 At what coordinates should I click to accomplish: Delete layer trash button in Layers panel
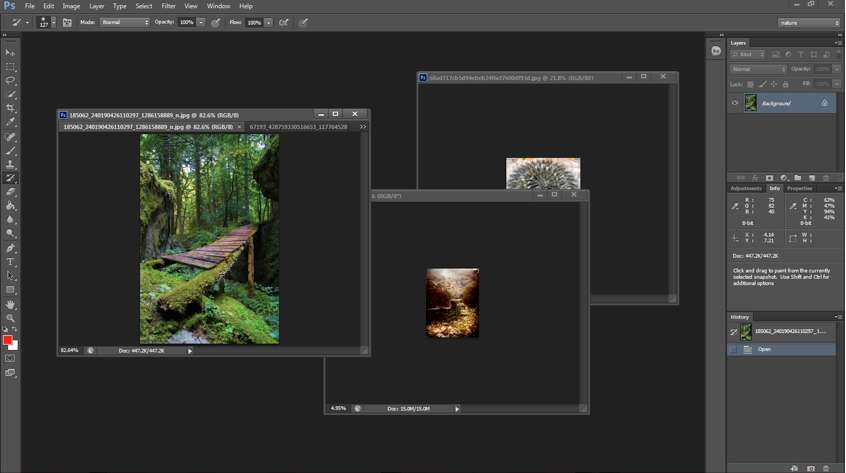[825, 177]
